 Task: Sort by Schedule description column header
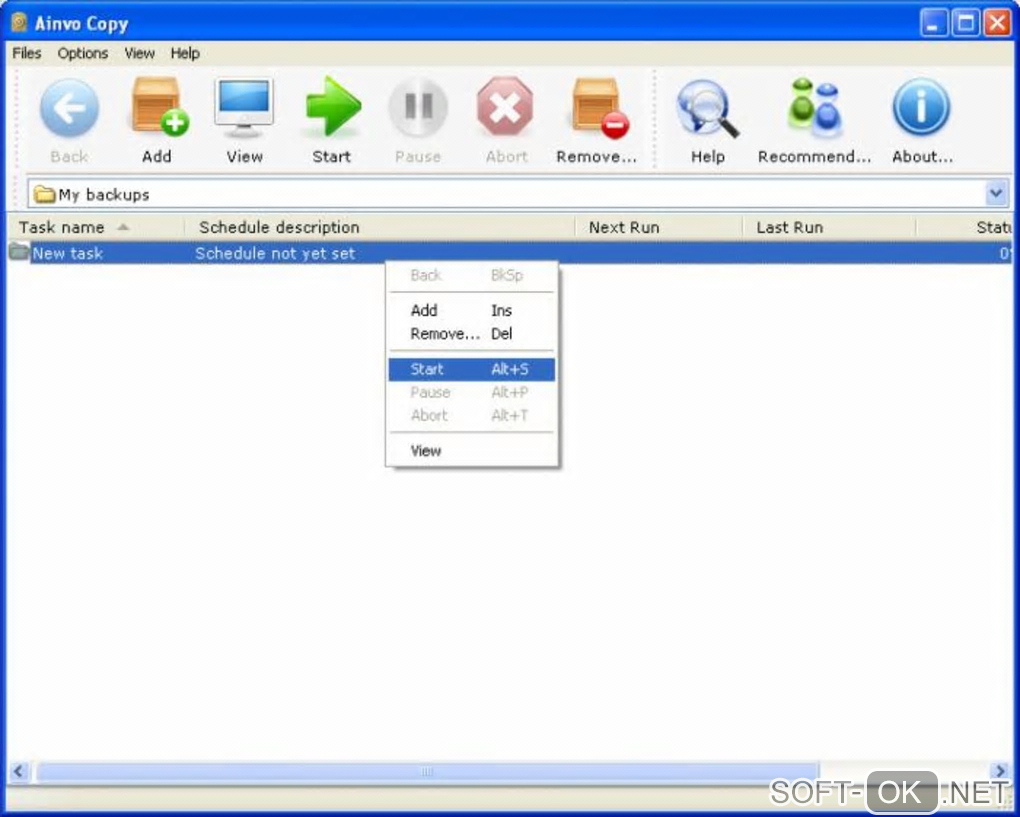(380, 227)
